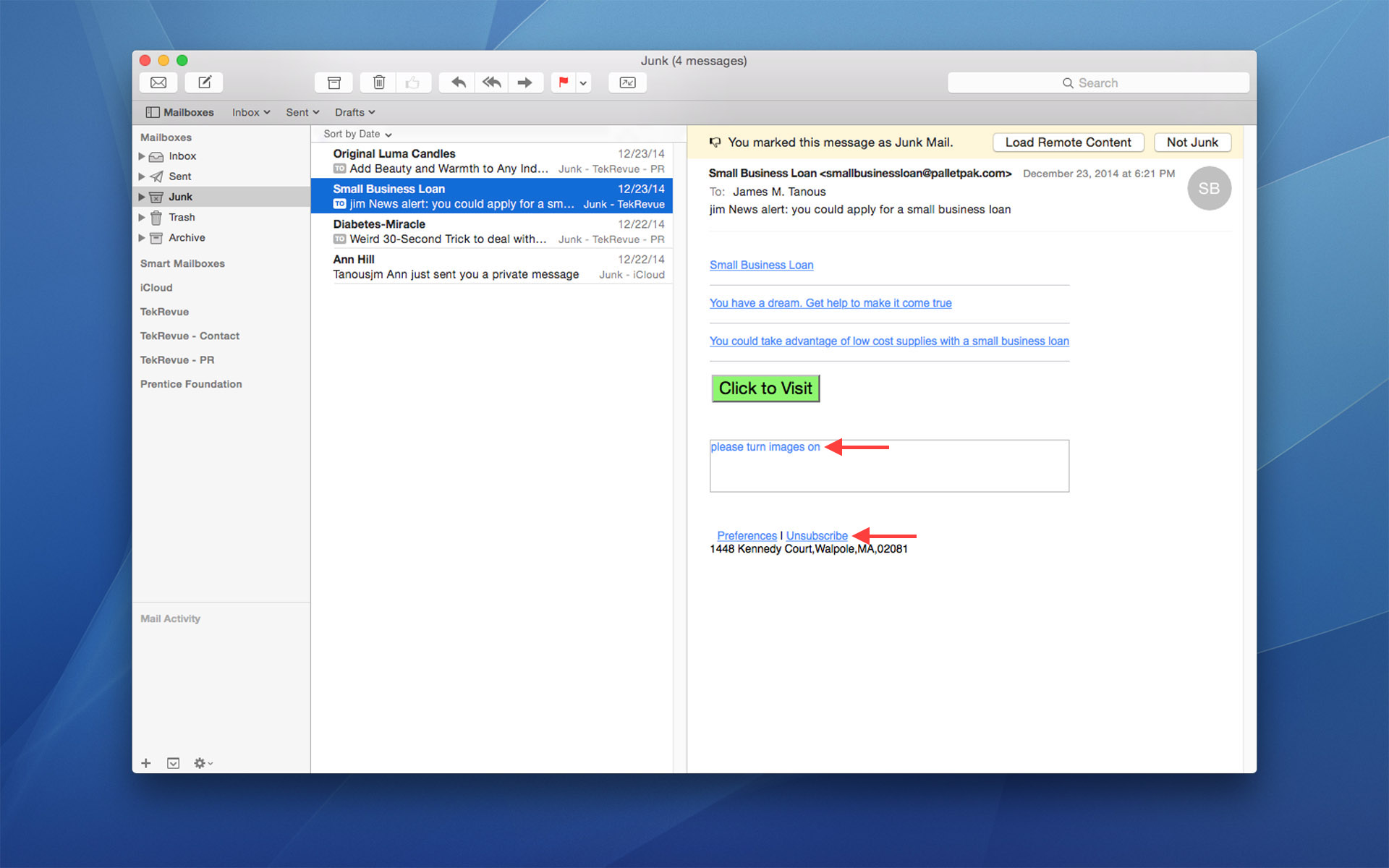This screenshot has width=1389, height=868.
Task: Click the Markup toolbar icon
Action: [627, 82]
